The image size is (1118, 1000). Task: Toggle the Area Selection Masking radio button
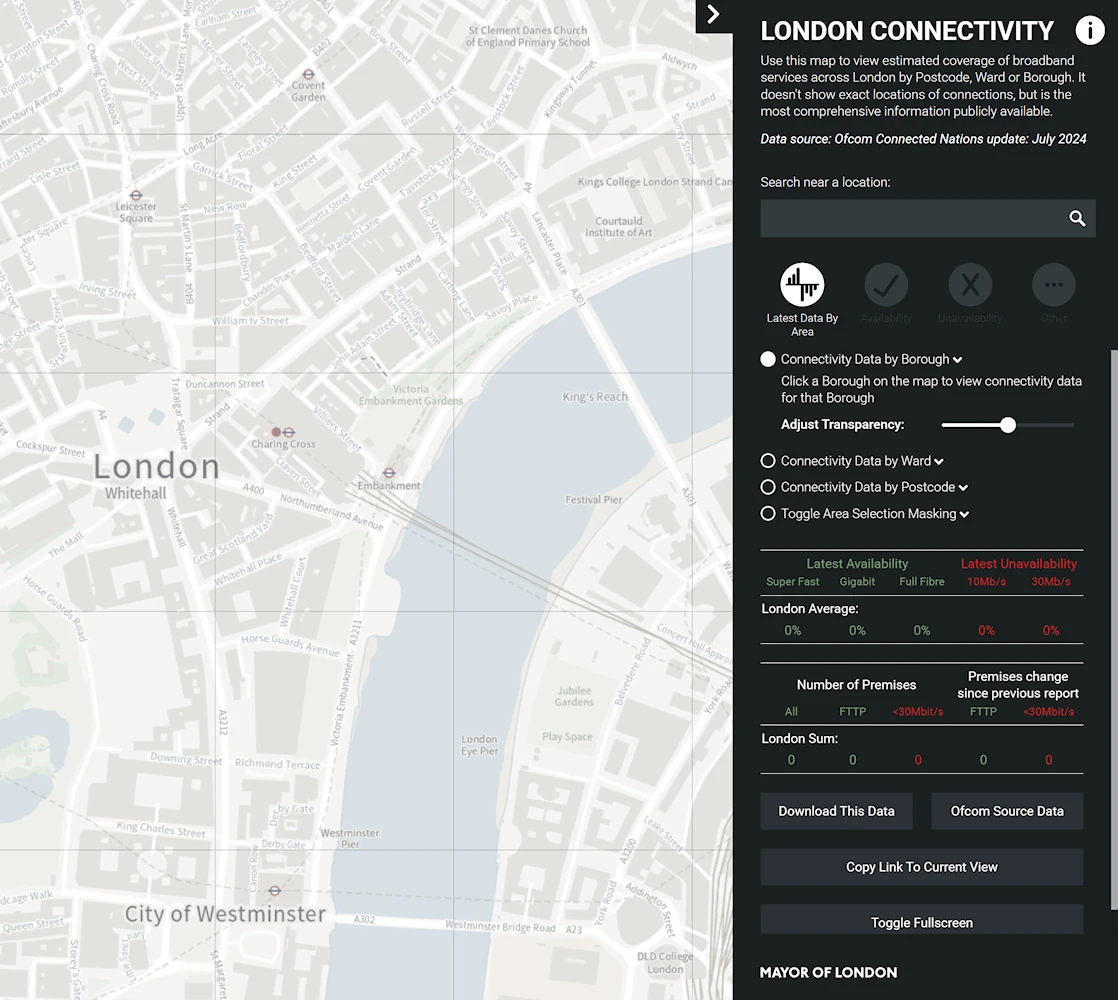(768, 514)
